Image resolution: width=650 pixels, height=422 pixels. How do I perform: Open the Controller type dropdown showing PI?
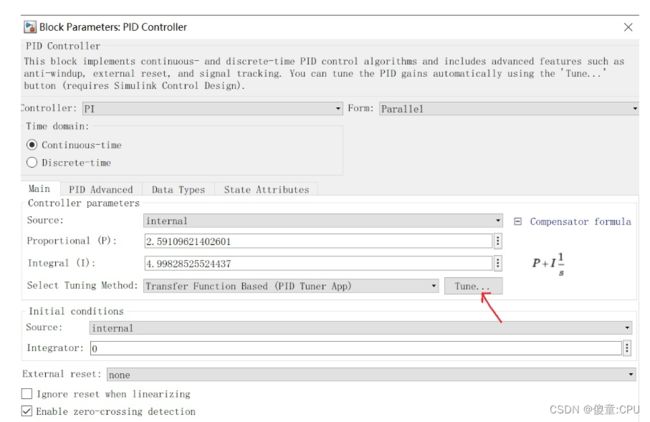212,109
